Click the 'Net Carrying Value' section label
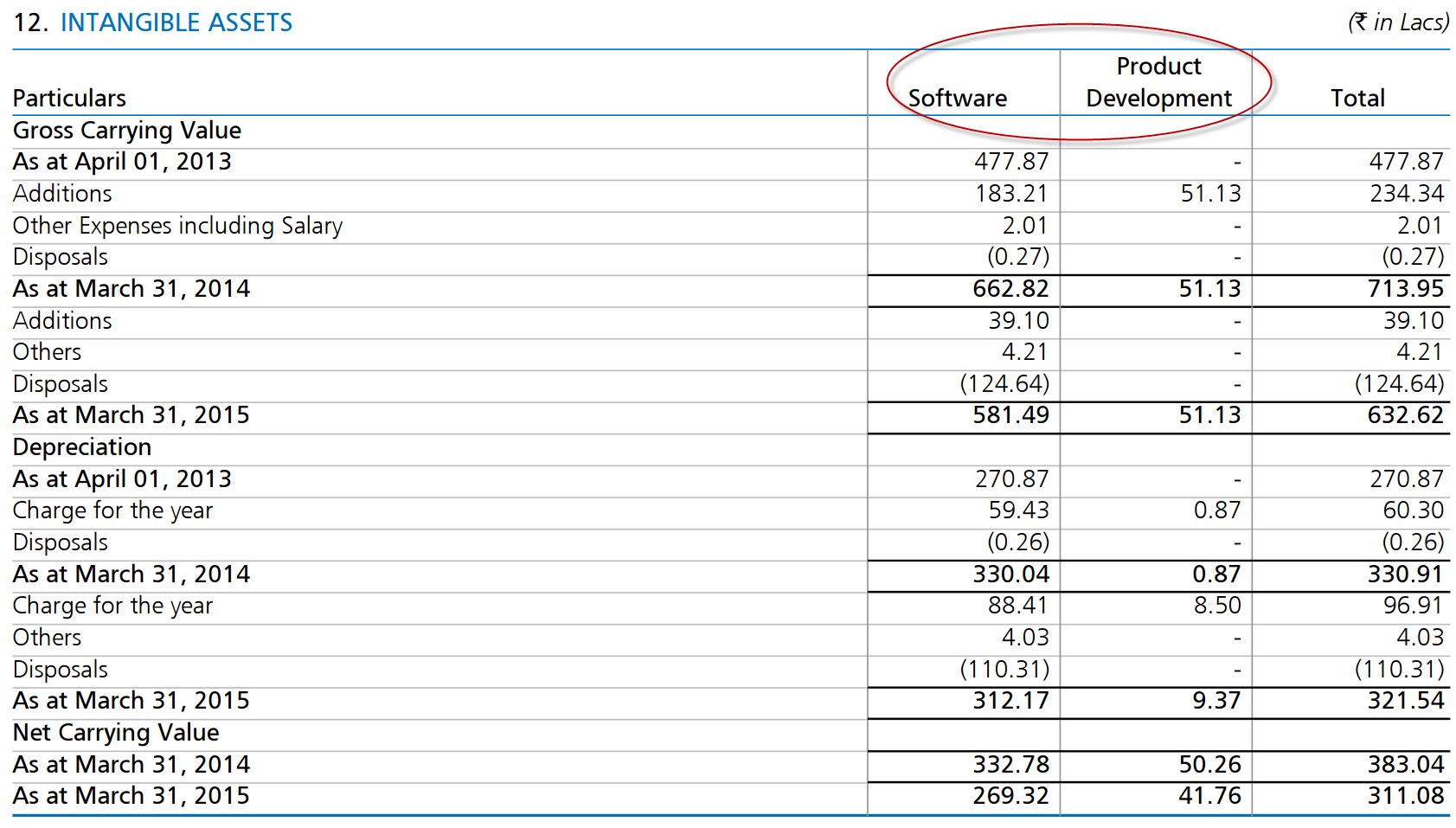Image resolution: width=1456 pixels, height=828 pixels. [116, 733]
